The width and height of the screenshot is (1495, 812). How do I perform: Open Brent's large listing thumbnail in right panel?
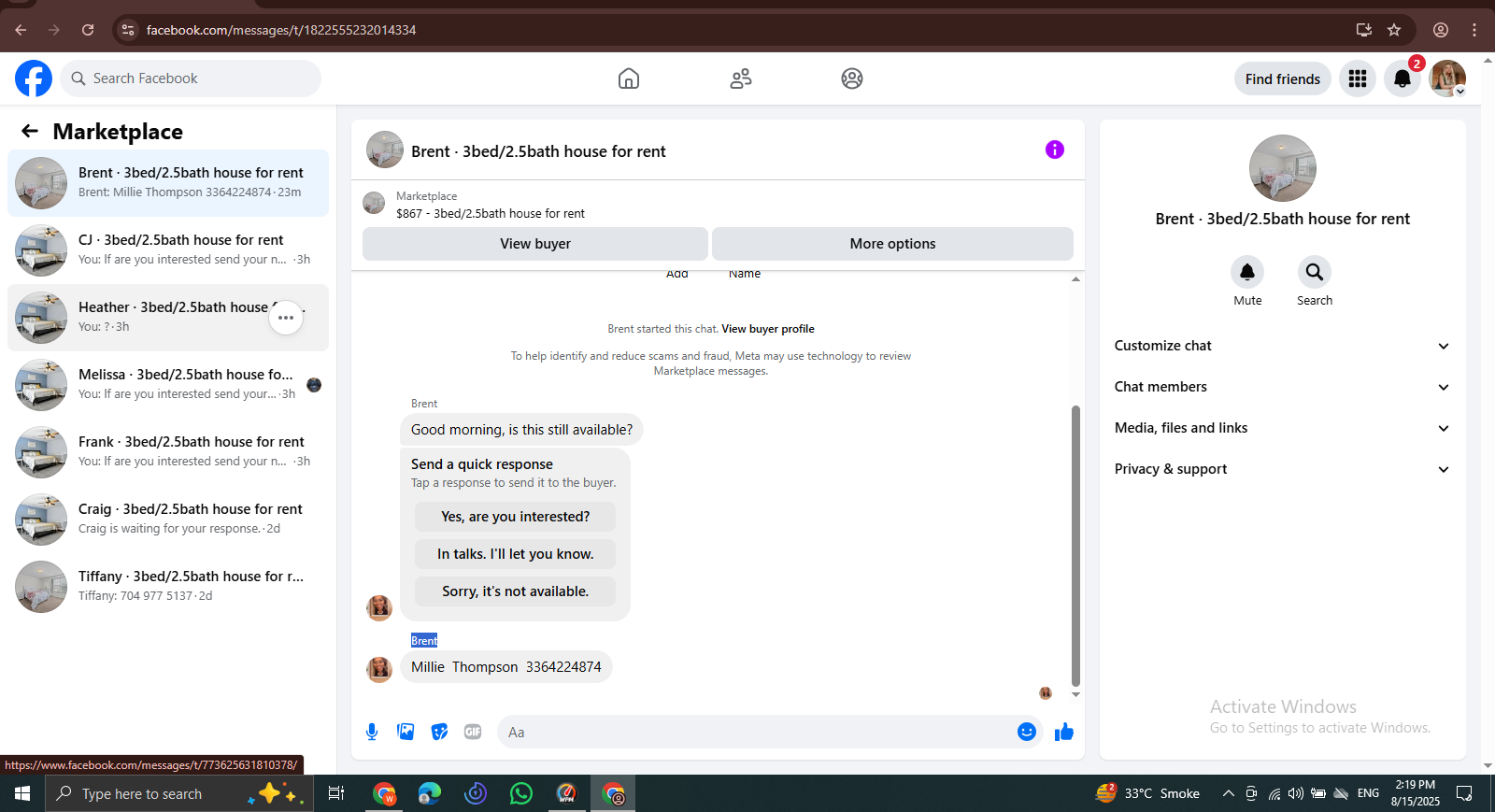click(1282, 168)
